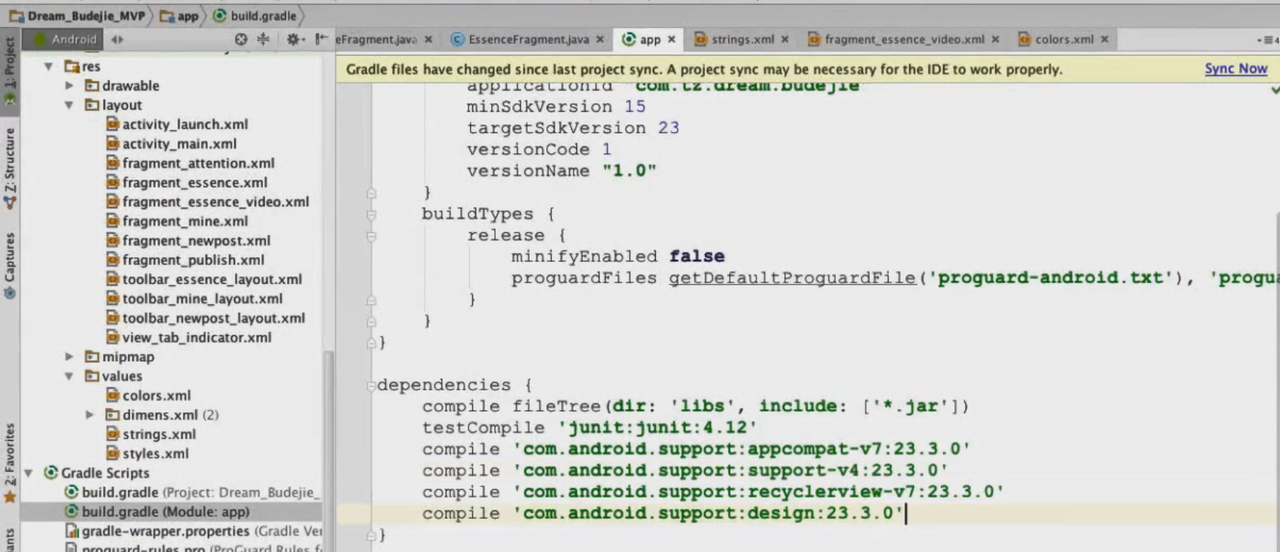Collapse the layout folder

(x=69, y=105)
